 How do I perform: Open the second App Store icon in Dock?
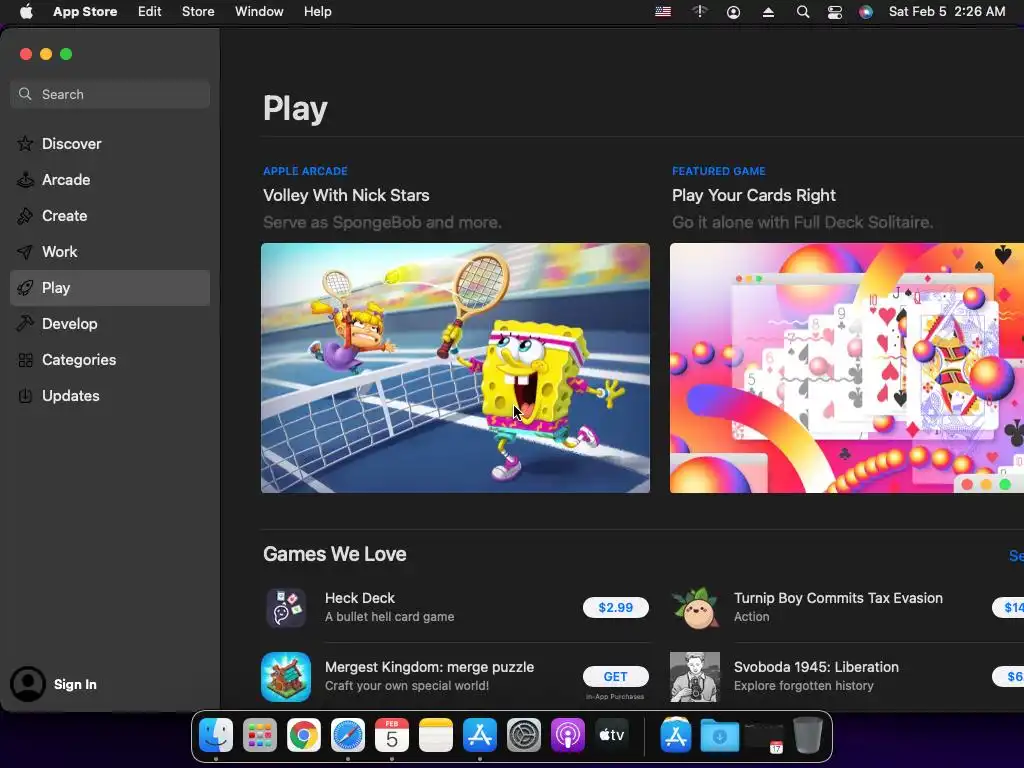[676, 736]
